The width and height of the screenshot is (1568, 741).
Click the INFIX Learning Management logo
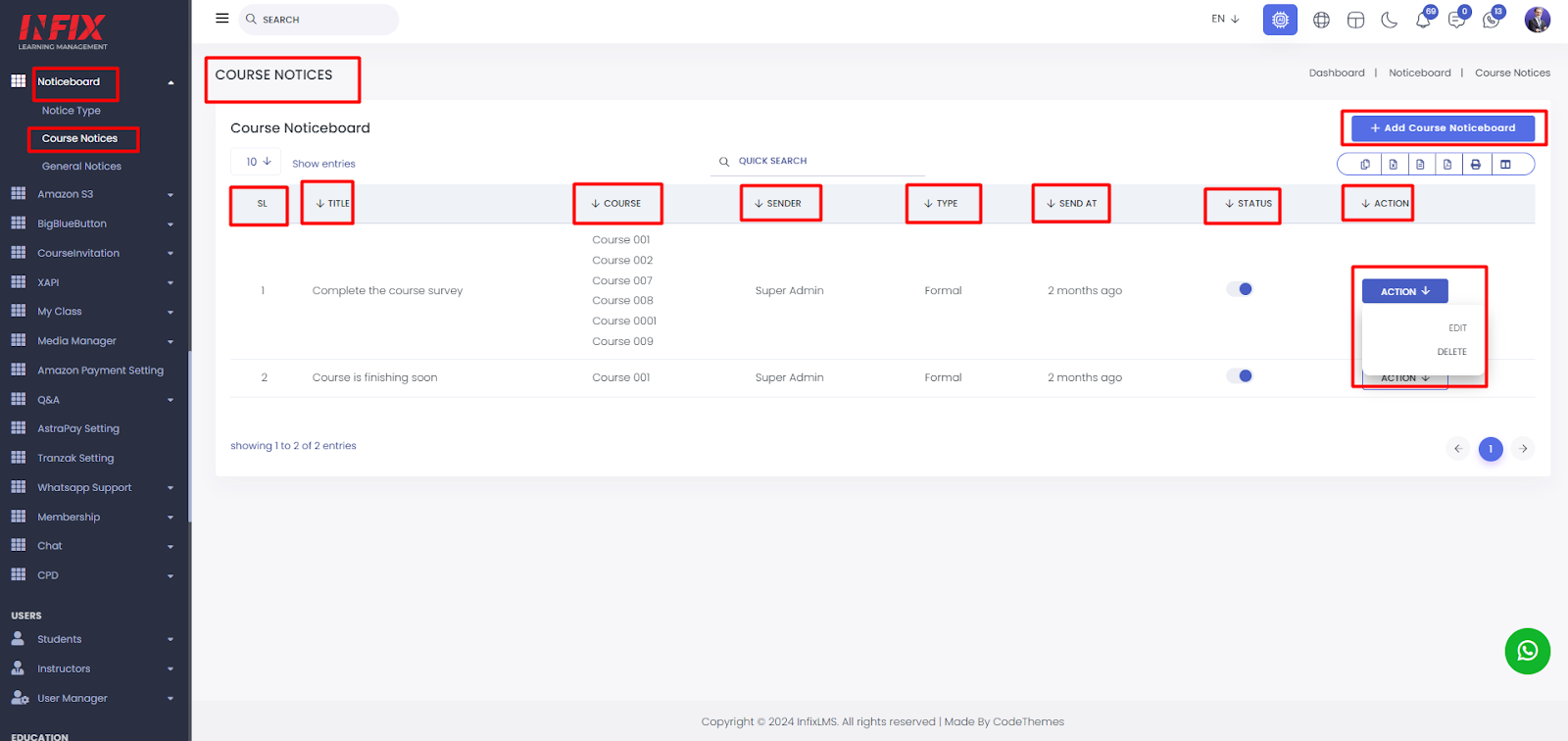[63, 31]
